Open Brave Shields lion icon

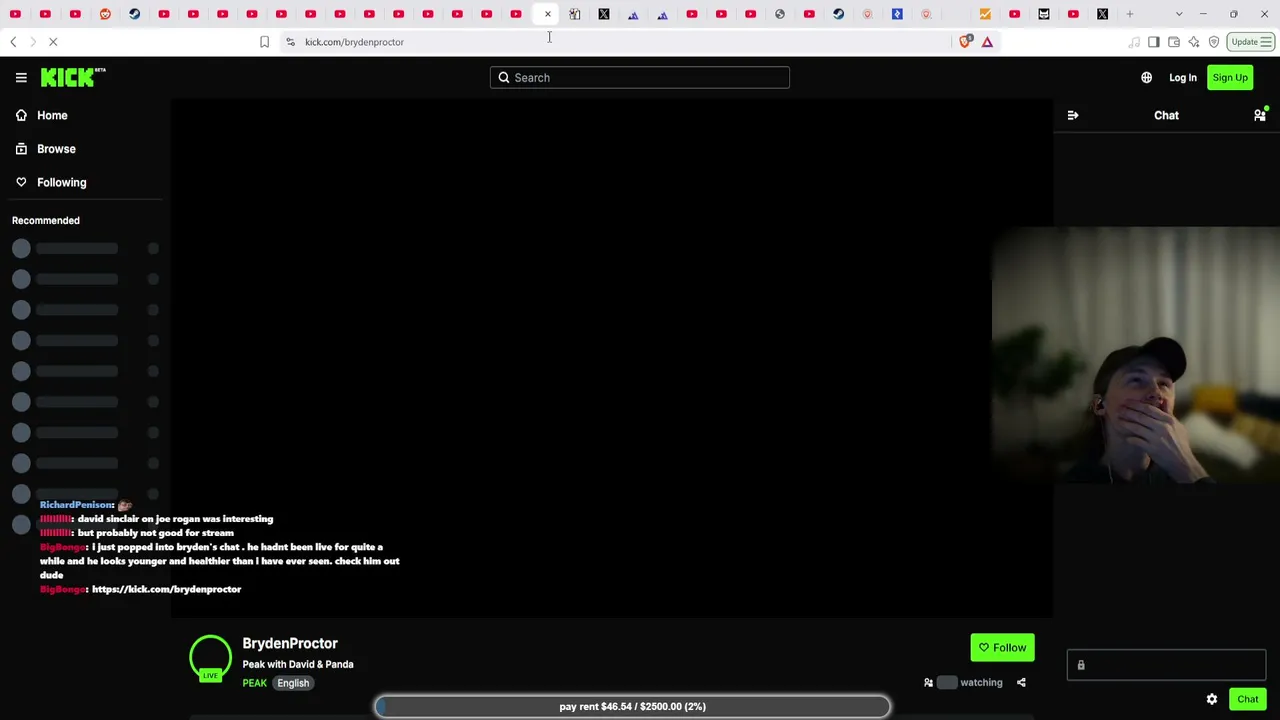pyautogui.click(x=965, y=42)
